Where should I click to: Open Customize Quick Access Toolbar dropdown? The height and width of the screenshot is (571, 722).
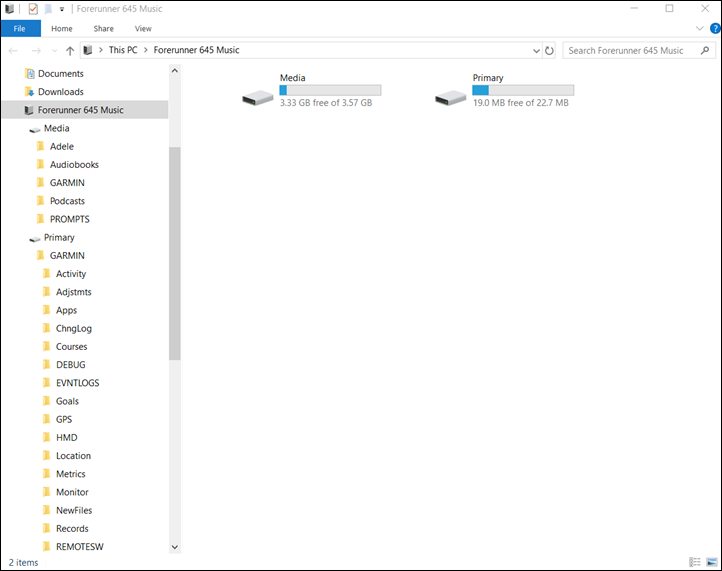click(x=62, y=9)
